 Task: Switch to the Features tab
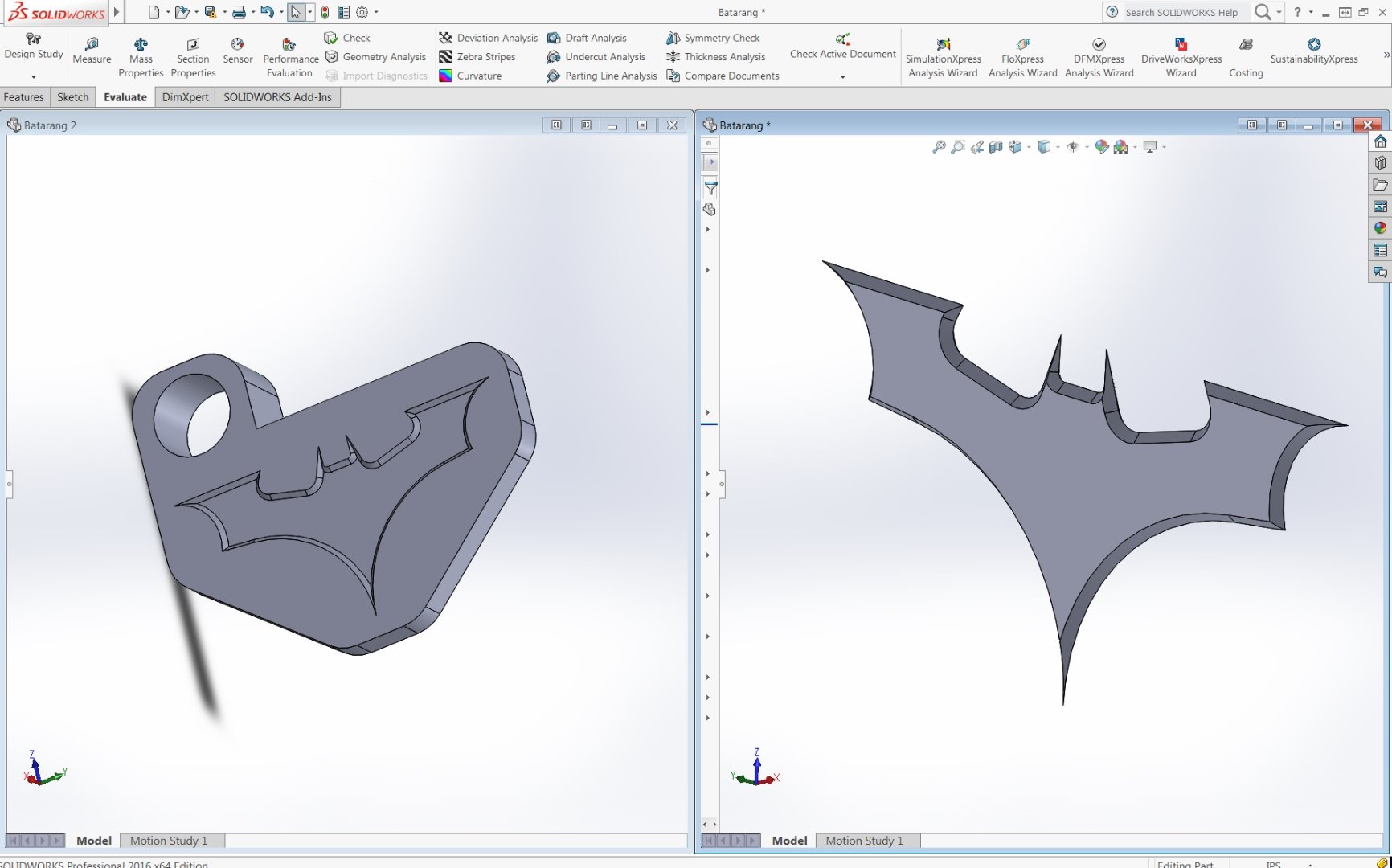[x=24, y=97]
